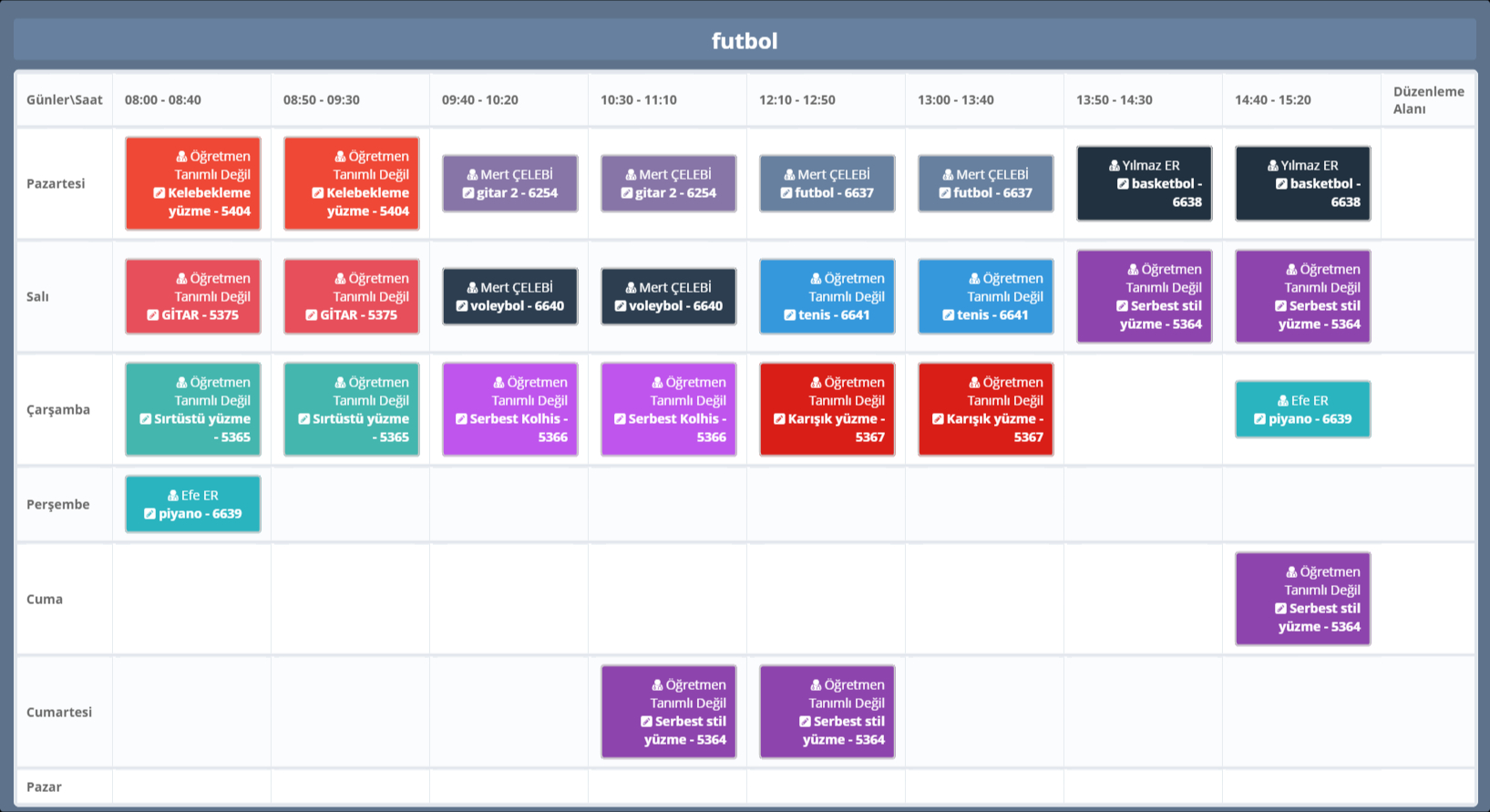Image resolution: width=1490 pixels, height=812 pixels.
Task: Click the futbol title bar
Action: tap(745, 41)
